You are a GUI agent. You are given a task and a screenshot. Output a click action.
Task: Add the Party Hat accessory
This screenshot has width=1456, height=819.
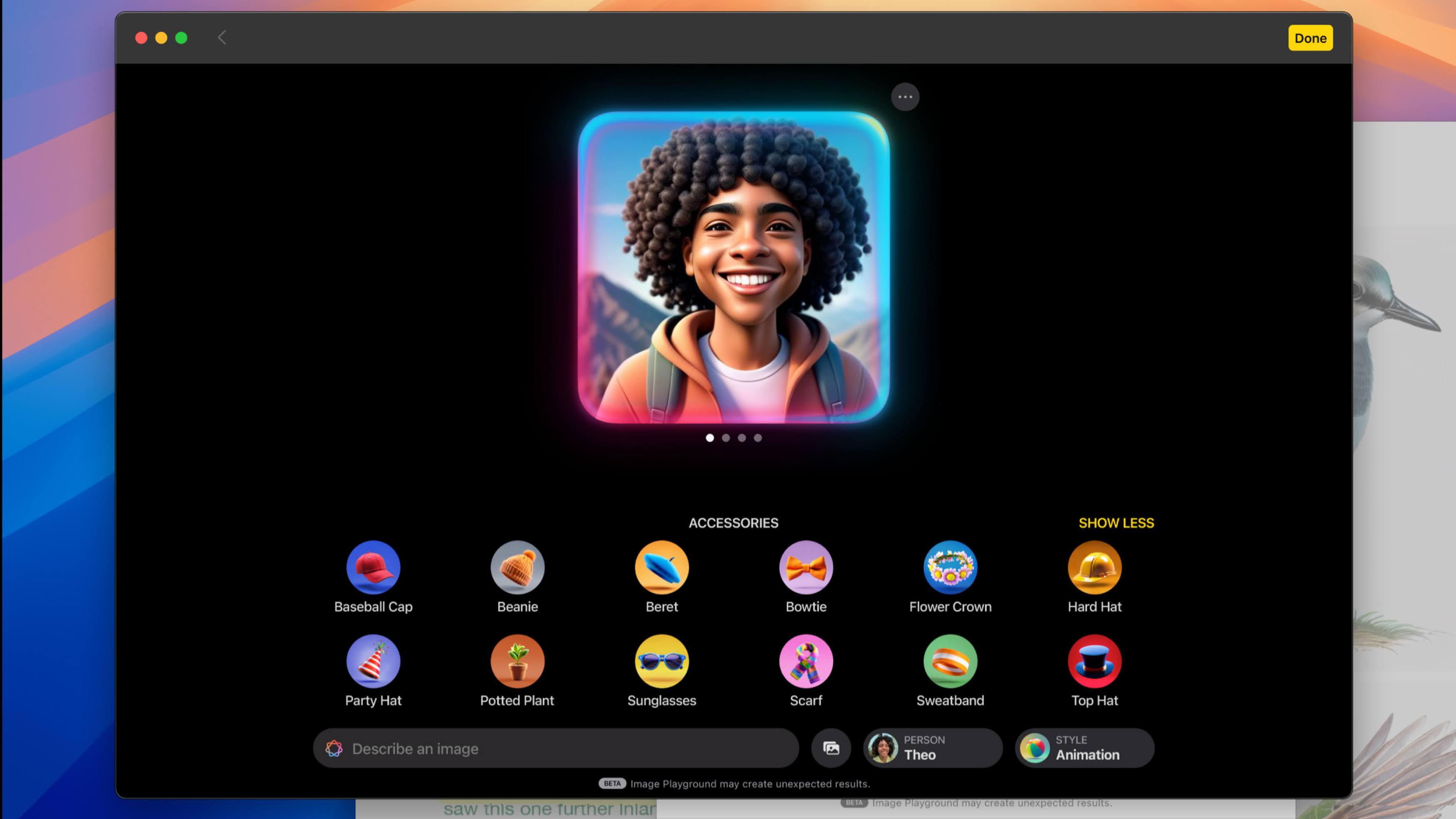point(373,661)
